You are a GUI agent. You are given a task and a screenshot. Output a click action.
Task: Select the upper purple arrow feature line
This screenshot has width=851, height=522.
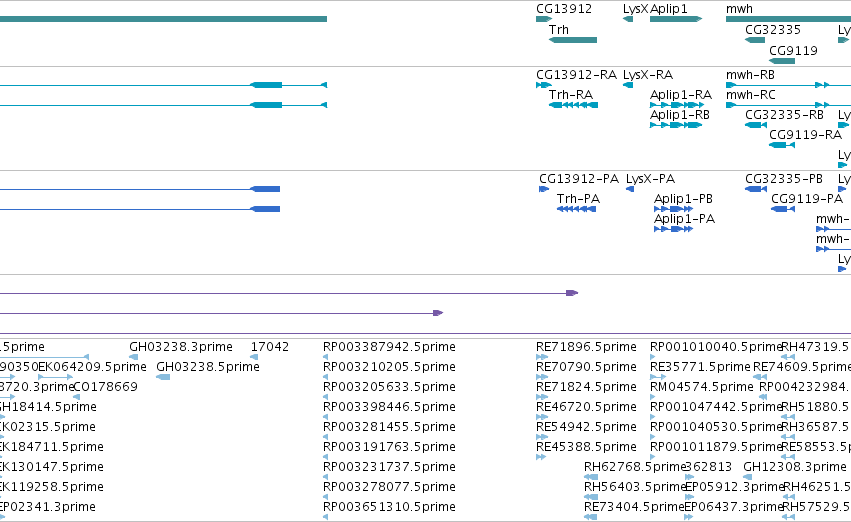289,293
